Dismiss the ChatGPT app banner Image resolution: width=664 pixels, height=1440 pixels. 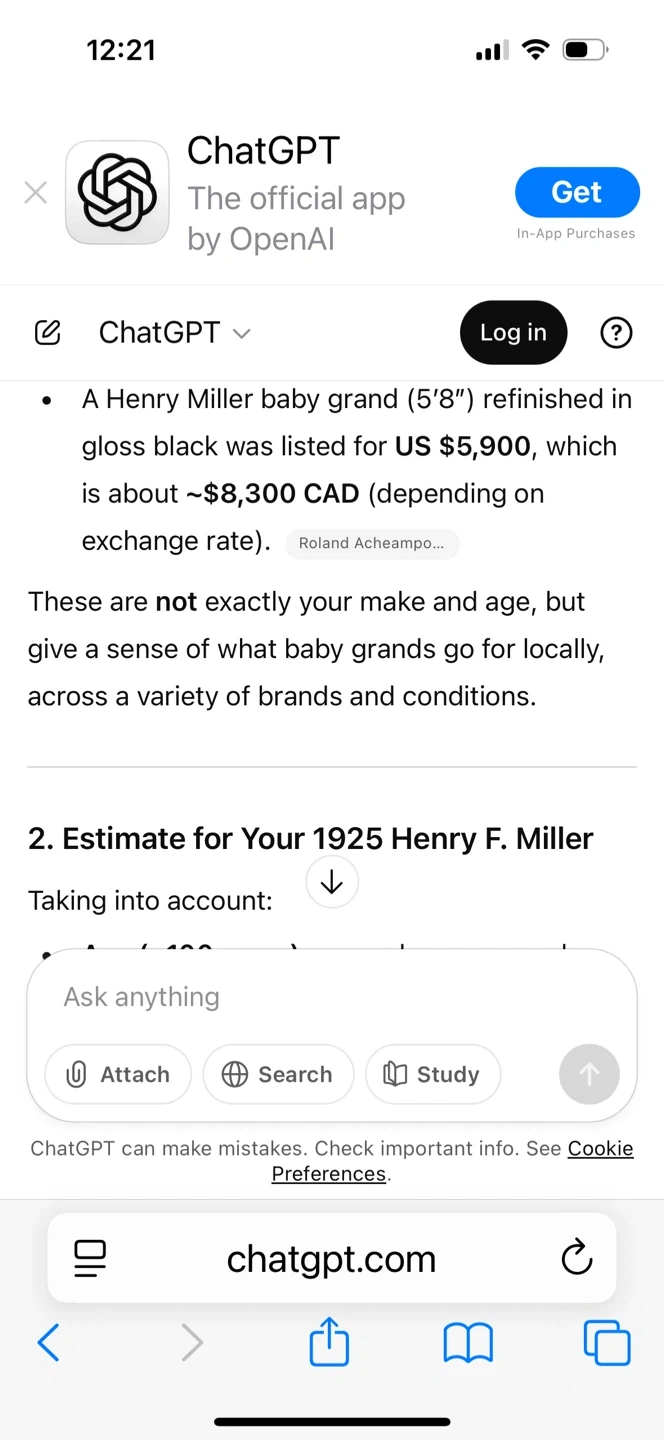tap(36, 193)
